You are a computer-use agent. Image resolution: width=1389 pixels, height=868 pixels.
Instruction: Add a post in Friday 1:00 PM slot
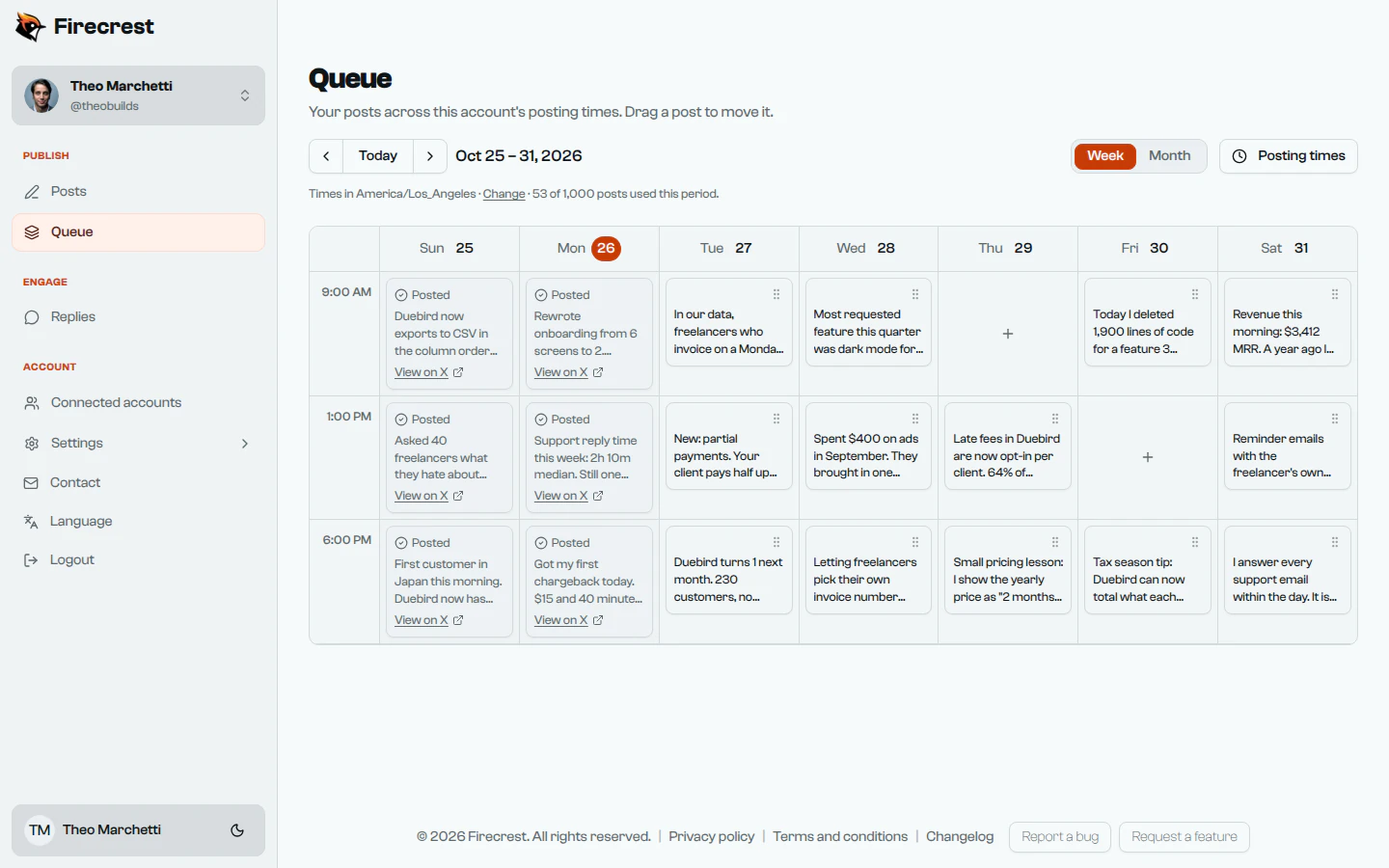pos(1148,457)
